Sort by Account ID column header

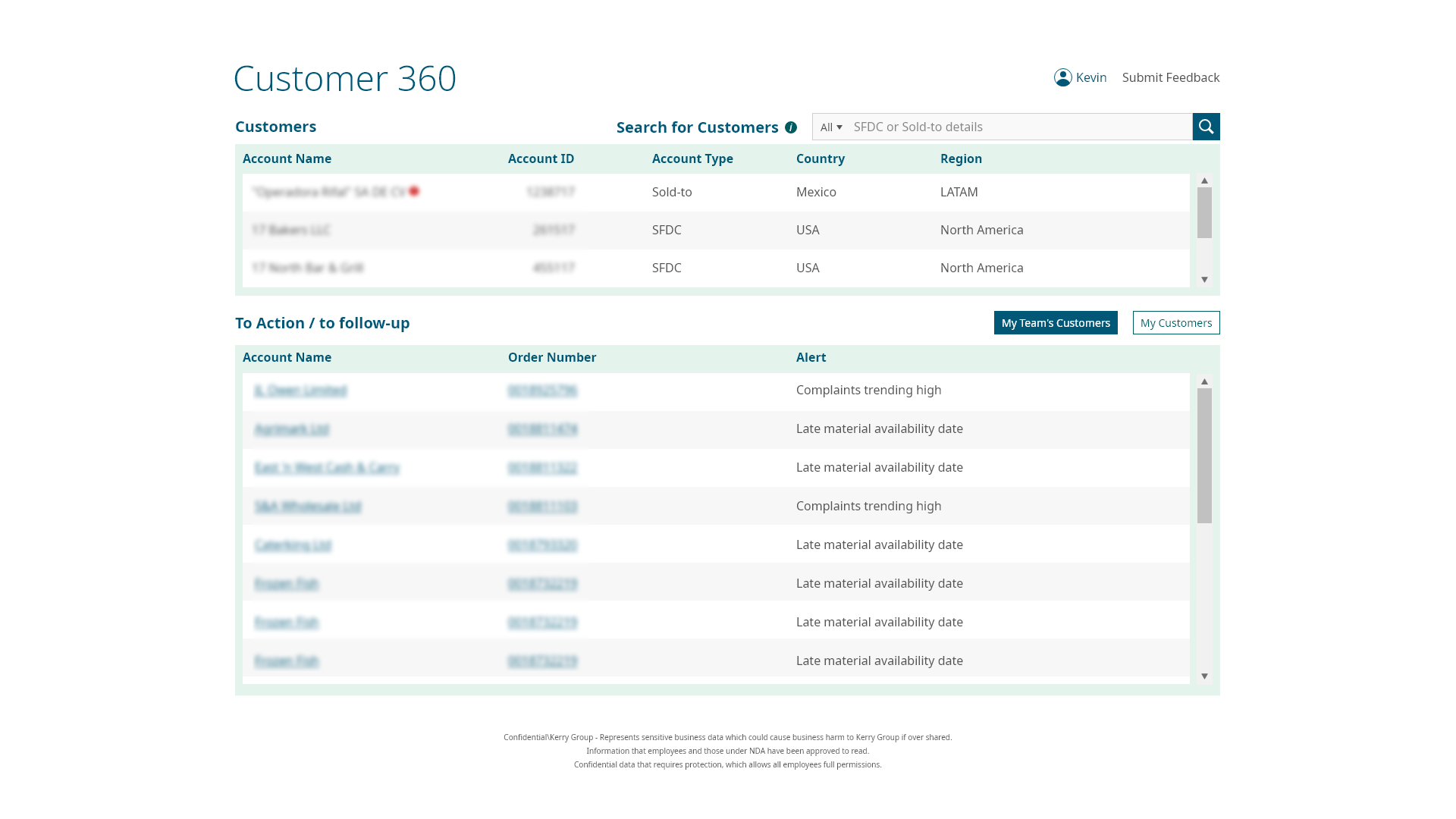pos(541,158)
